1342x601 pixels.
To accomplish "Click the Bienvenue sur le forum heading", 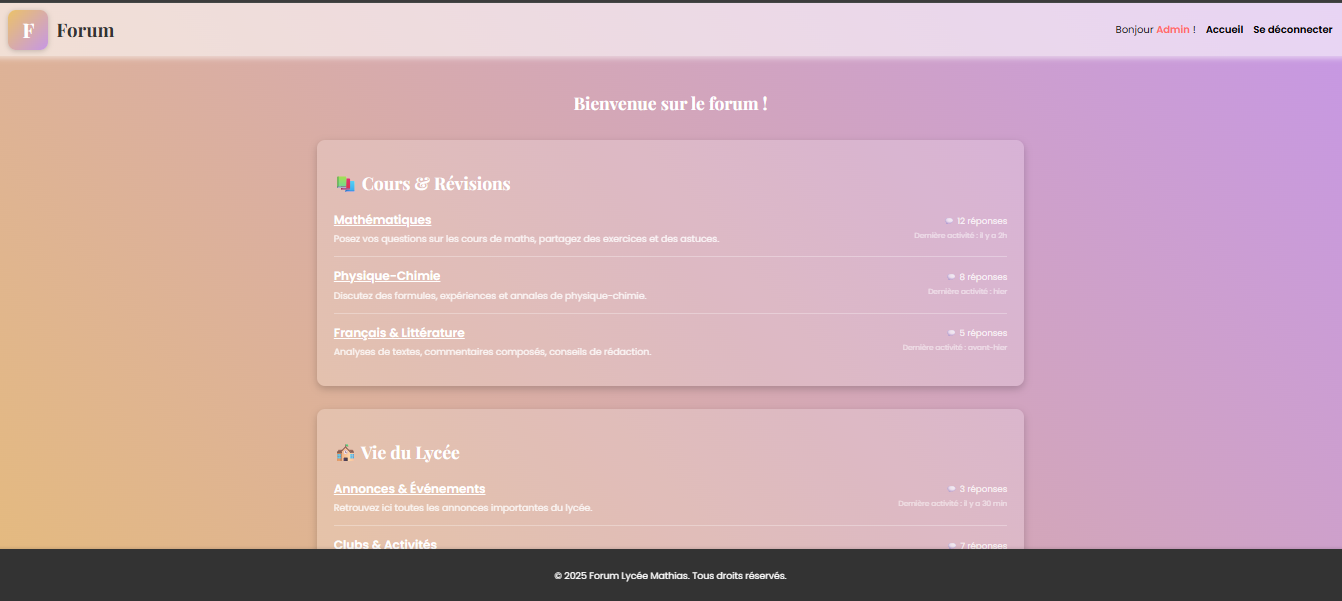I will click(x=671, y=102).
